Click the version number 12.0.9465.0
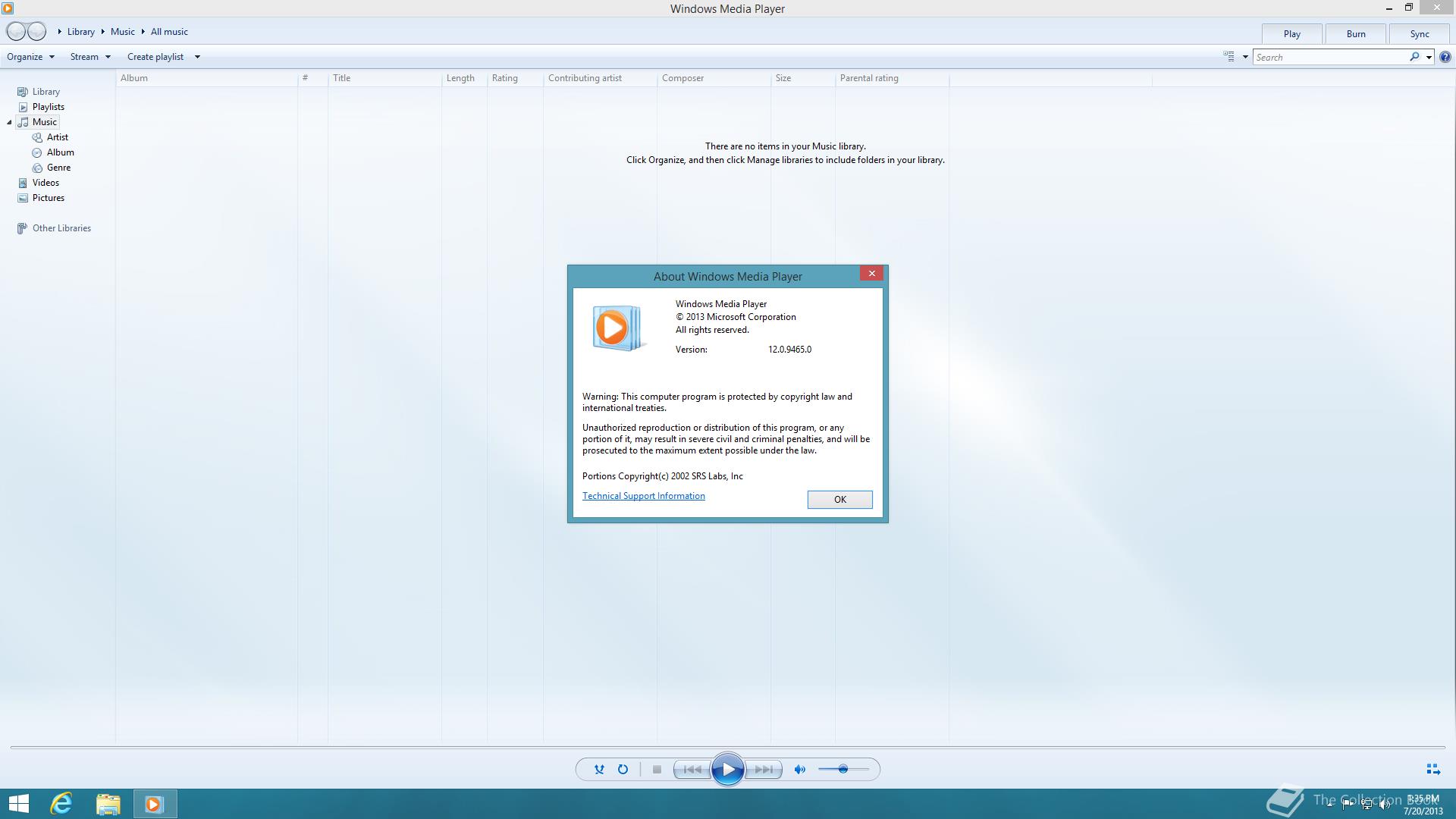This screenshot has width=1456, height=819. tap(789, 350)
